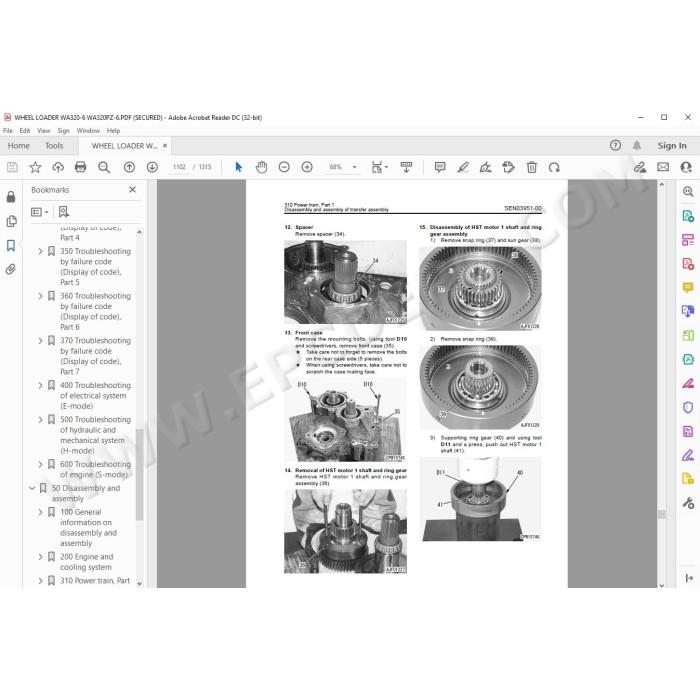Open the sign document pen icon
The height and width of the screenshot is (700, 700).
pos(485,167)
